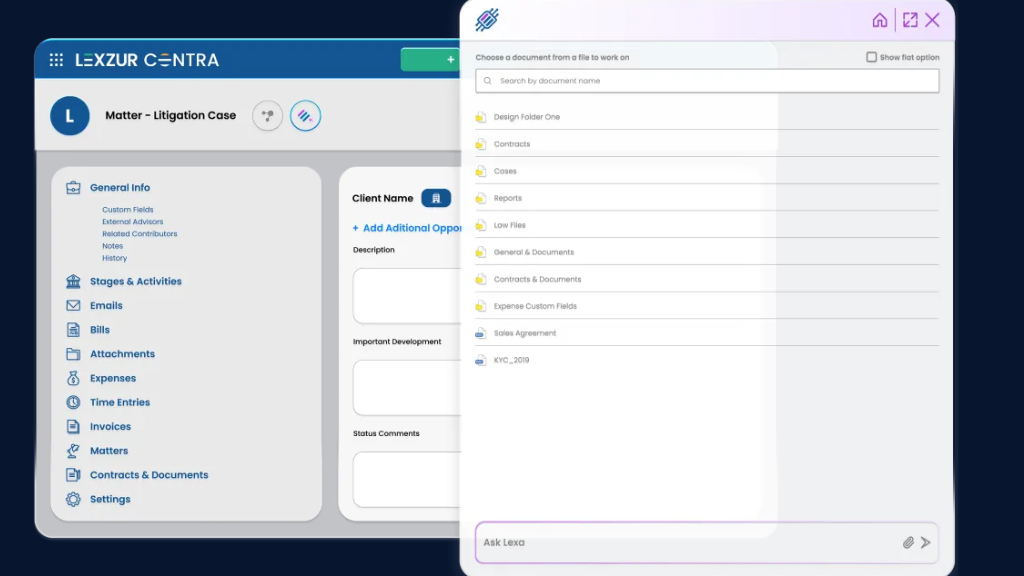Click the workflow nodes icon
Viewport: 1024px width, 576px height.
click(x=267, y=116)
